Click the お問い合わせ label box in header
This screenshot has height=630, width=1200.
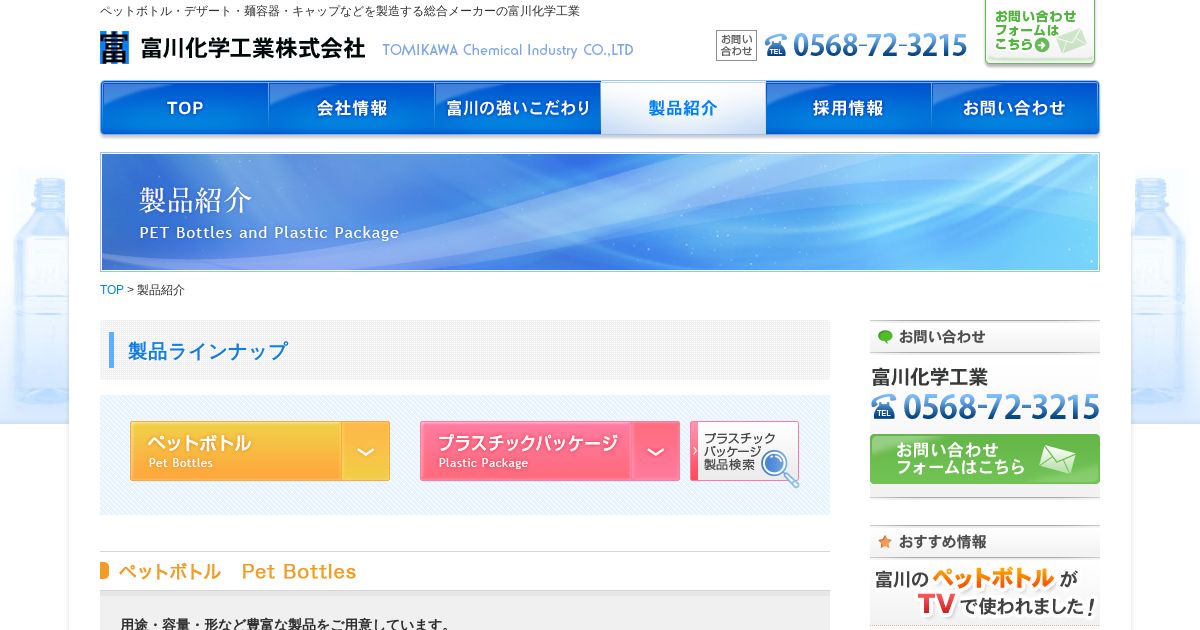pos(737,45)
